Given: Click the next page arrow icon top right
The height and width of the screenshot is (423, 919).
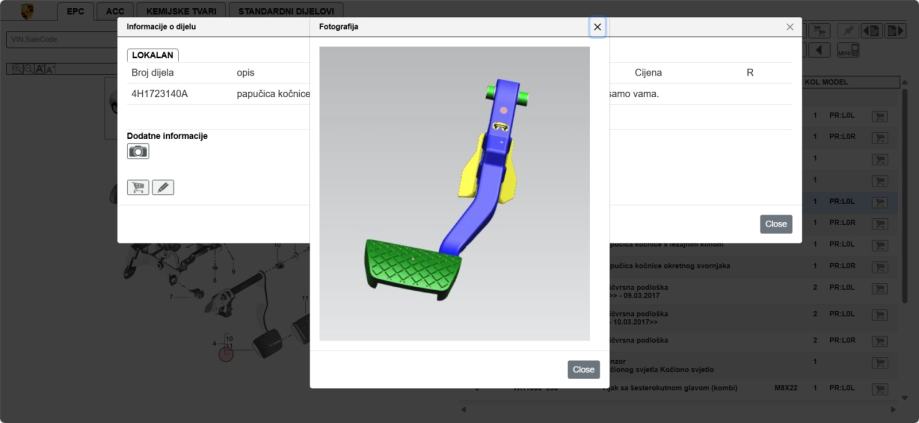Looking at the screenshot, I should [x=895, y=33].
